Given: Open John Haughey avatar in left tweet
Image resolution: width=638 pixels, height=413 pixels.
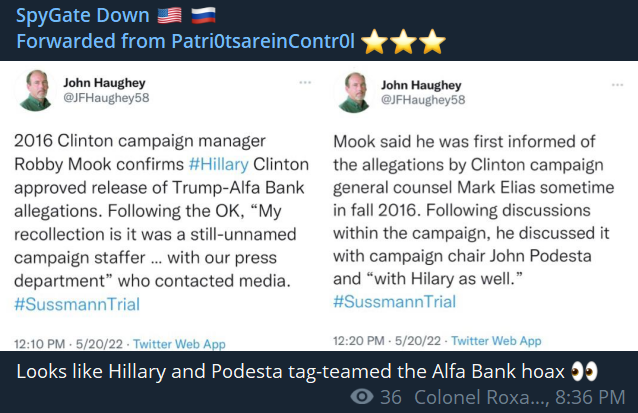Looking at the screenshot, I should pos(35,91).
